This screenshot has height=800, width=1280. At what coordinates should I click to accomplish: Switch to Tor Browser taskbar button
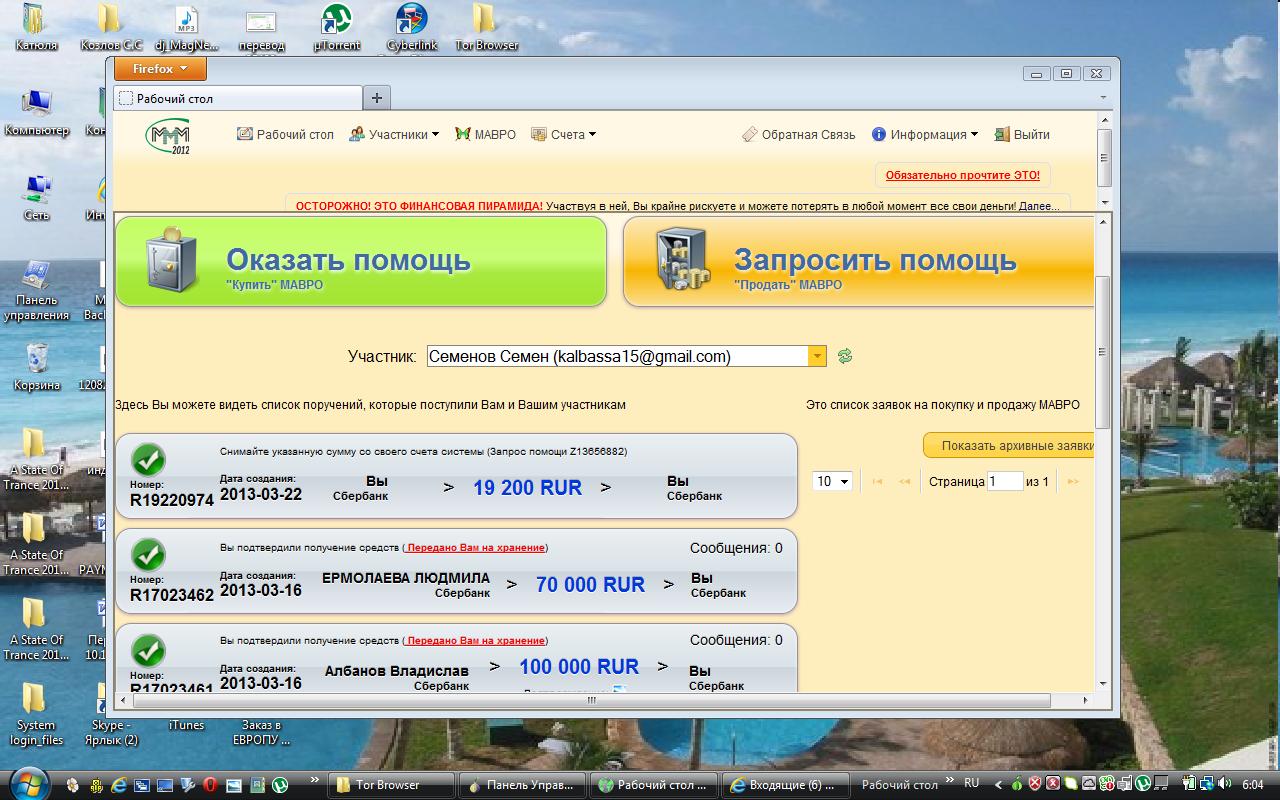coord(391,785)
